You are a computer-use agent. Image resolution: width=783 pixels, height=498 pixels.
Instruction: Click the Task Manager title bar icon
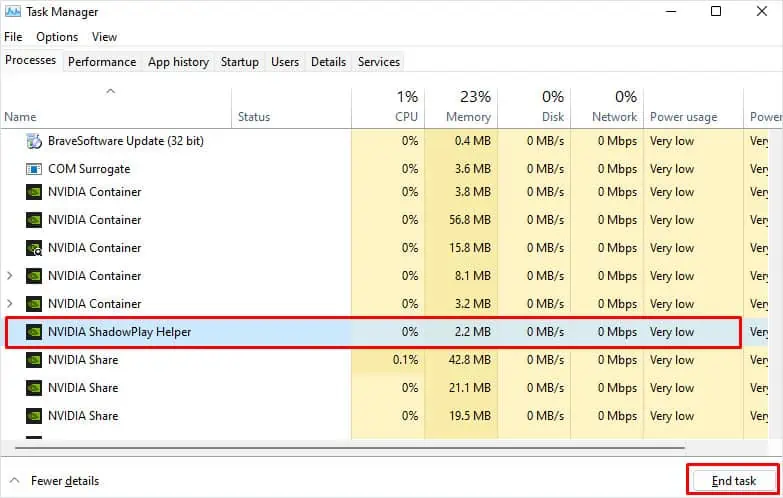pos(12,12)
